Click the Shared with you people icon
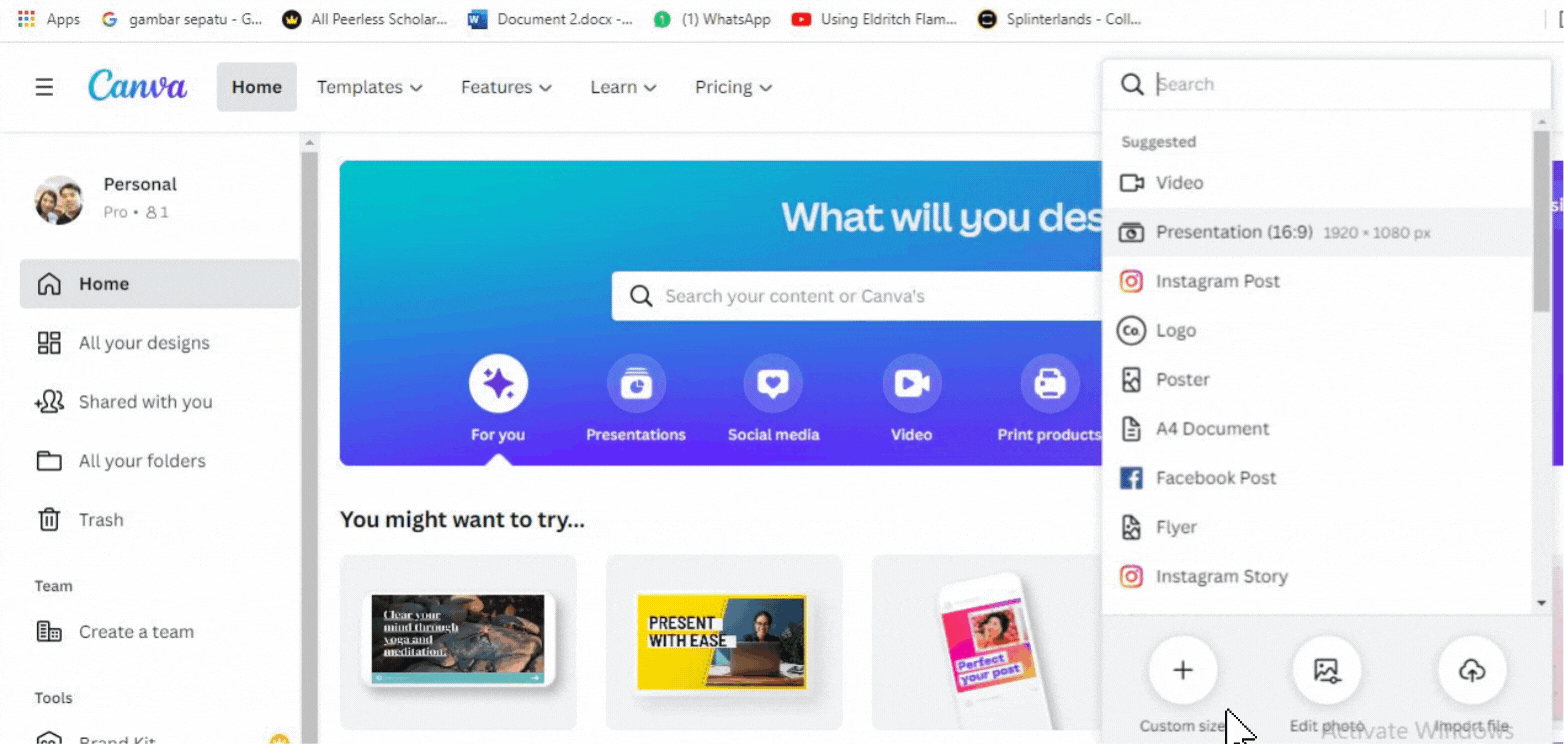 click(x=48, y=402)
